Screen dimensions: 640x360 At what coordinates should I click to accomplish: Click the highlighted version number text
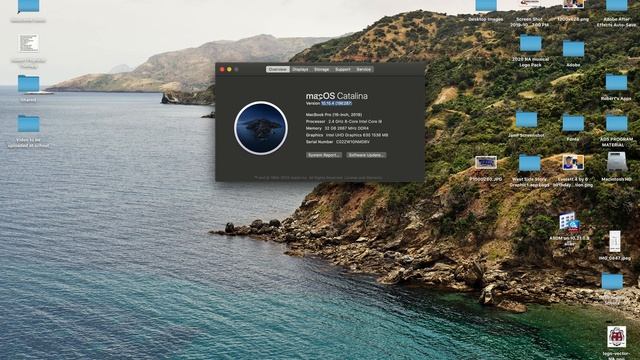click(336, 103)
